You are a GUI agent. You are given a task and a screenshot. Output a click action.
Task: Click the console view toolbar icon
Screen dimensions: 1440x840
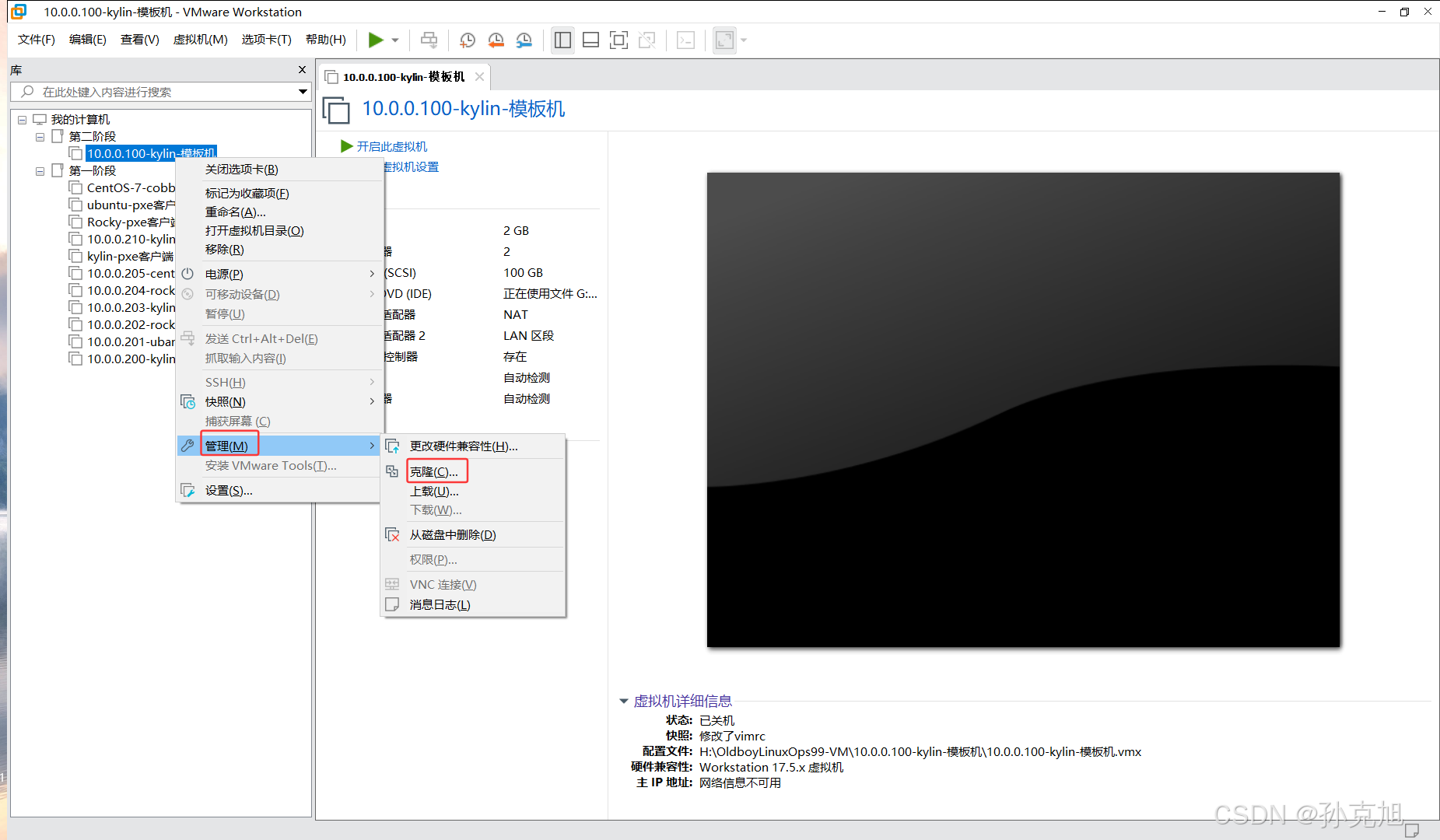[x=685, y=40]
